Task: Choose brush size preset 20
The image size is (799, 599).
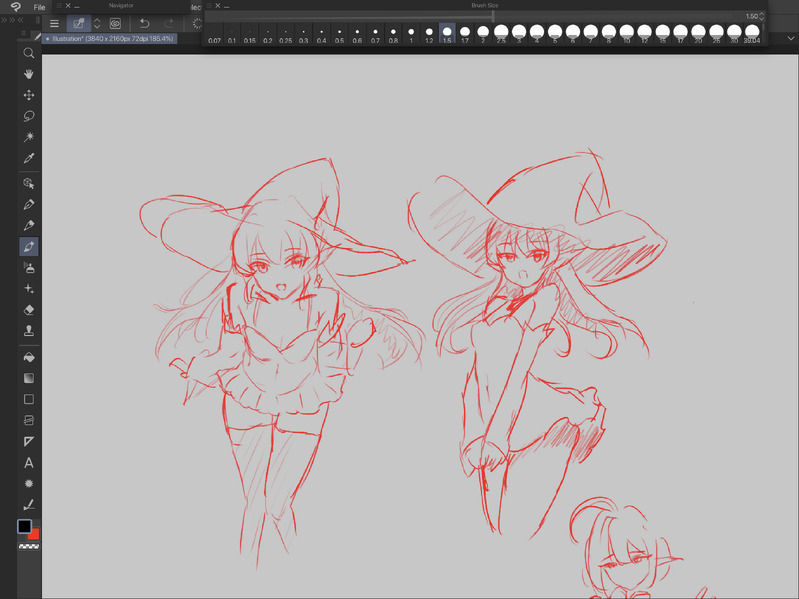Action: [x=698, y=34]
